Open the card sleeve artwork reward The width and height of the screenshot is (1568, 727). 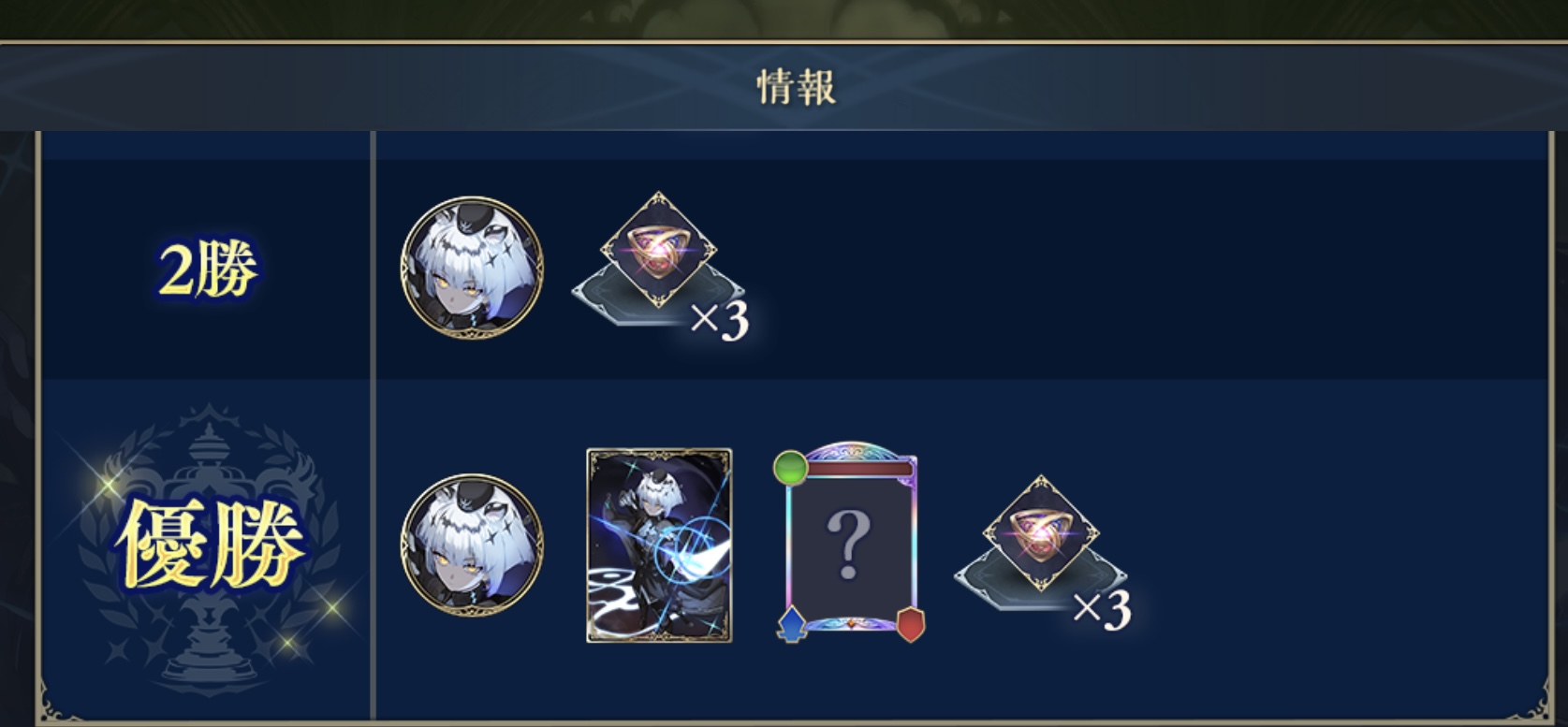point(659,545)
